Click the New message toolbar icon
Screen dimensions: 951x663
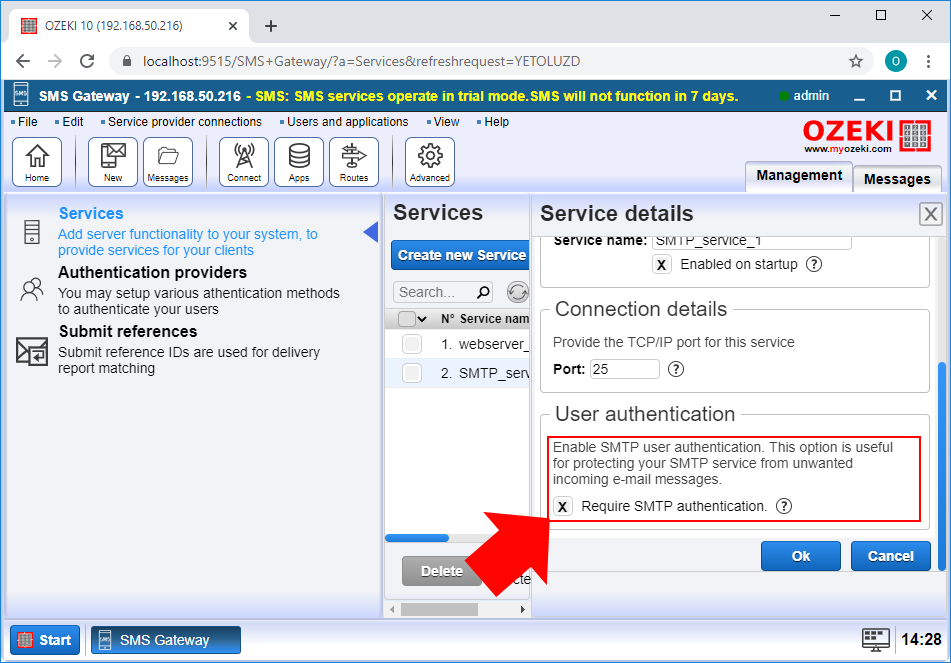113,162
